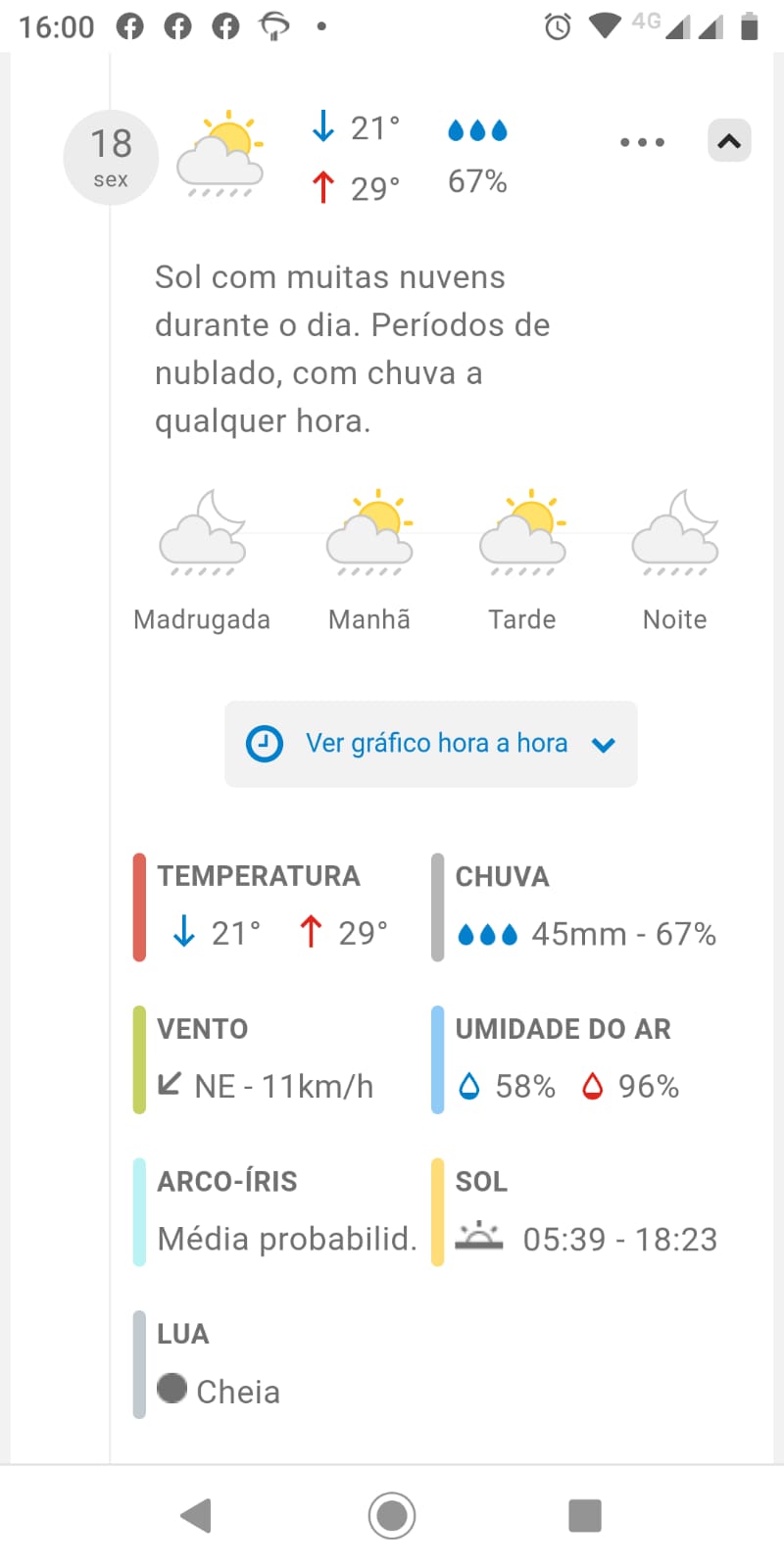The width and height of the screenshot is (784, 1568).
Task: Select the Manhã period icon
Action: click(369, 532)
